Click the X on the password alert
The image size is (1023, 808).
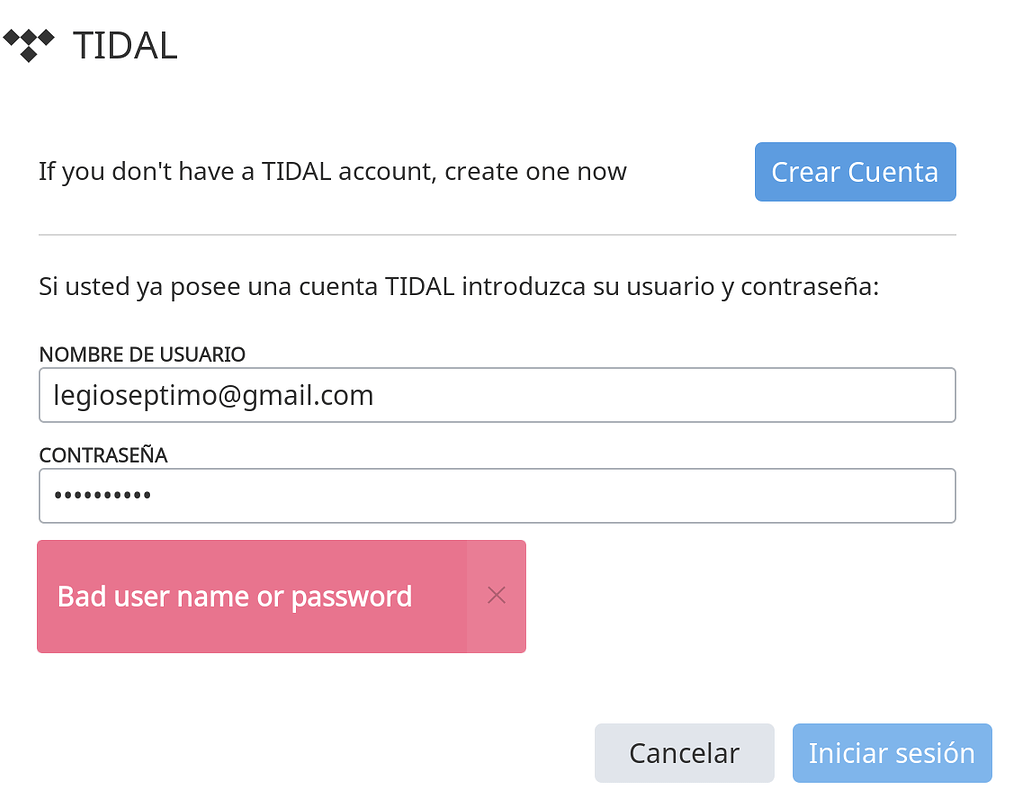click(496, 595)
